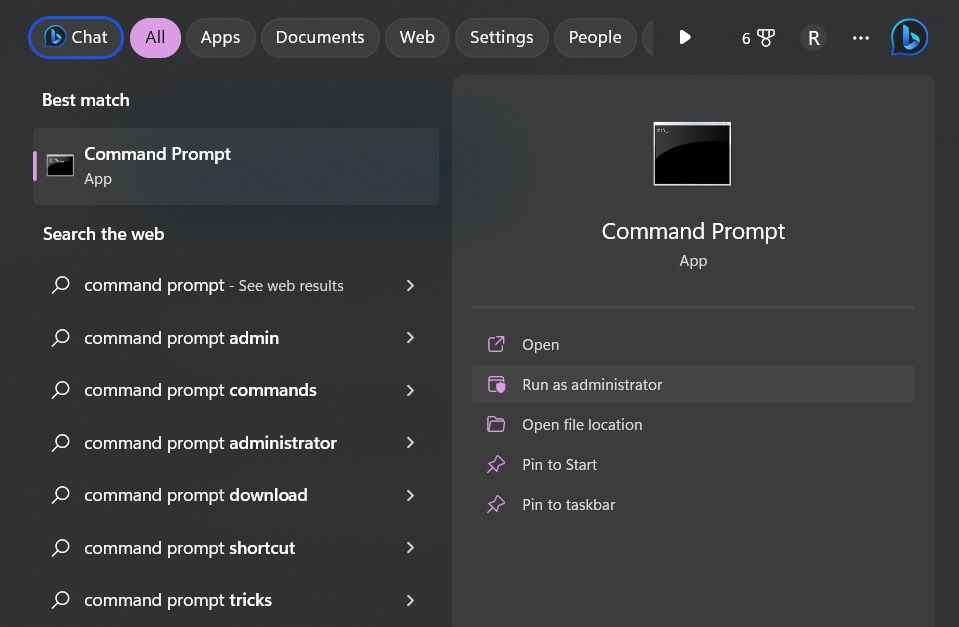
Task: Switch to the Settings filter tab
Action: [502, 37]
